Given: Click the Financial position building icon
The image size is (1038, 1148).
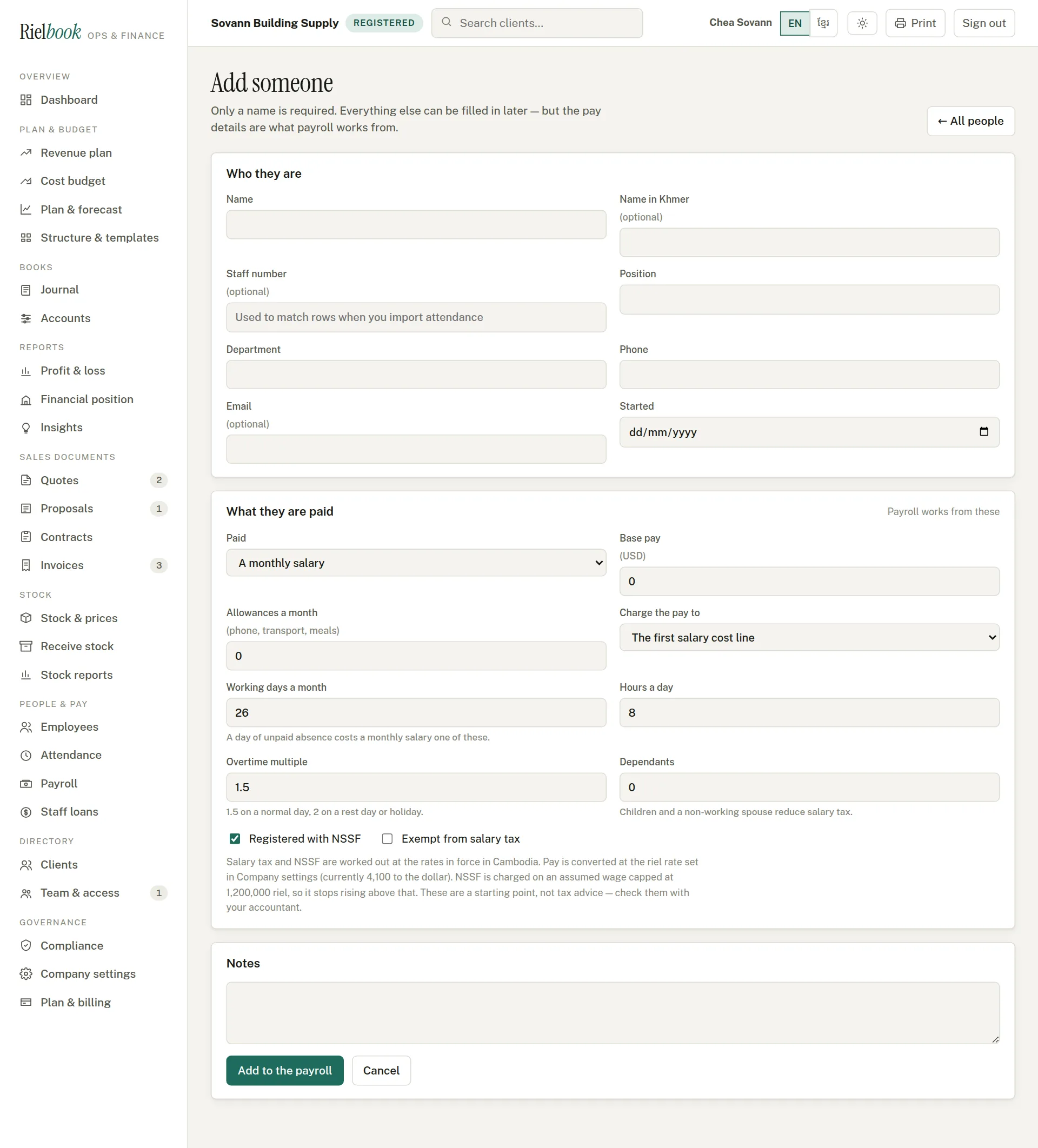Looking at the screenshot, I should point(25,400).
